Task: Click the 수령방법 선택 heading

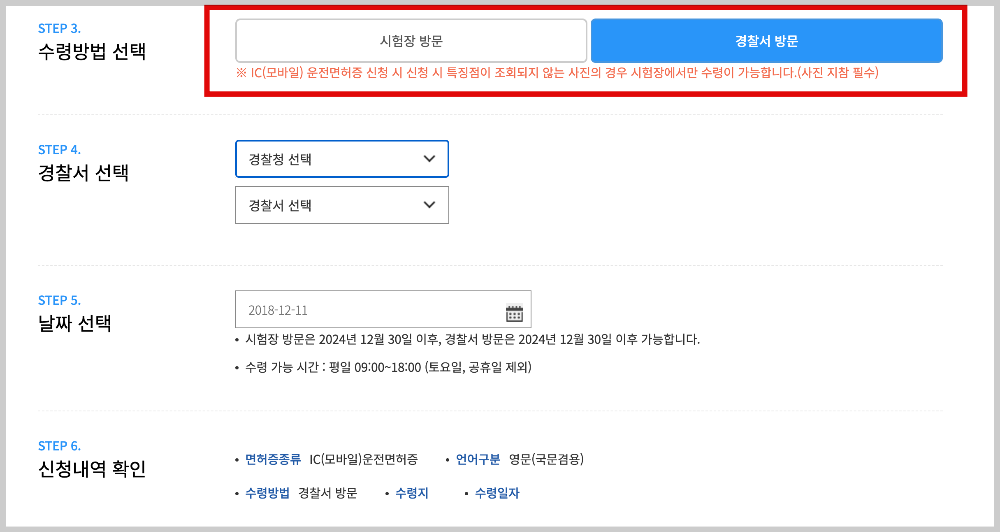Action: pyautogui.click(x=92, y=52)
